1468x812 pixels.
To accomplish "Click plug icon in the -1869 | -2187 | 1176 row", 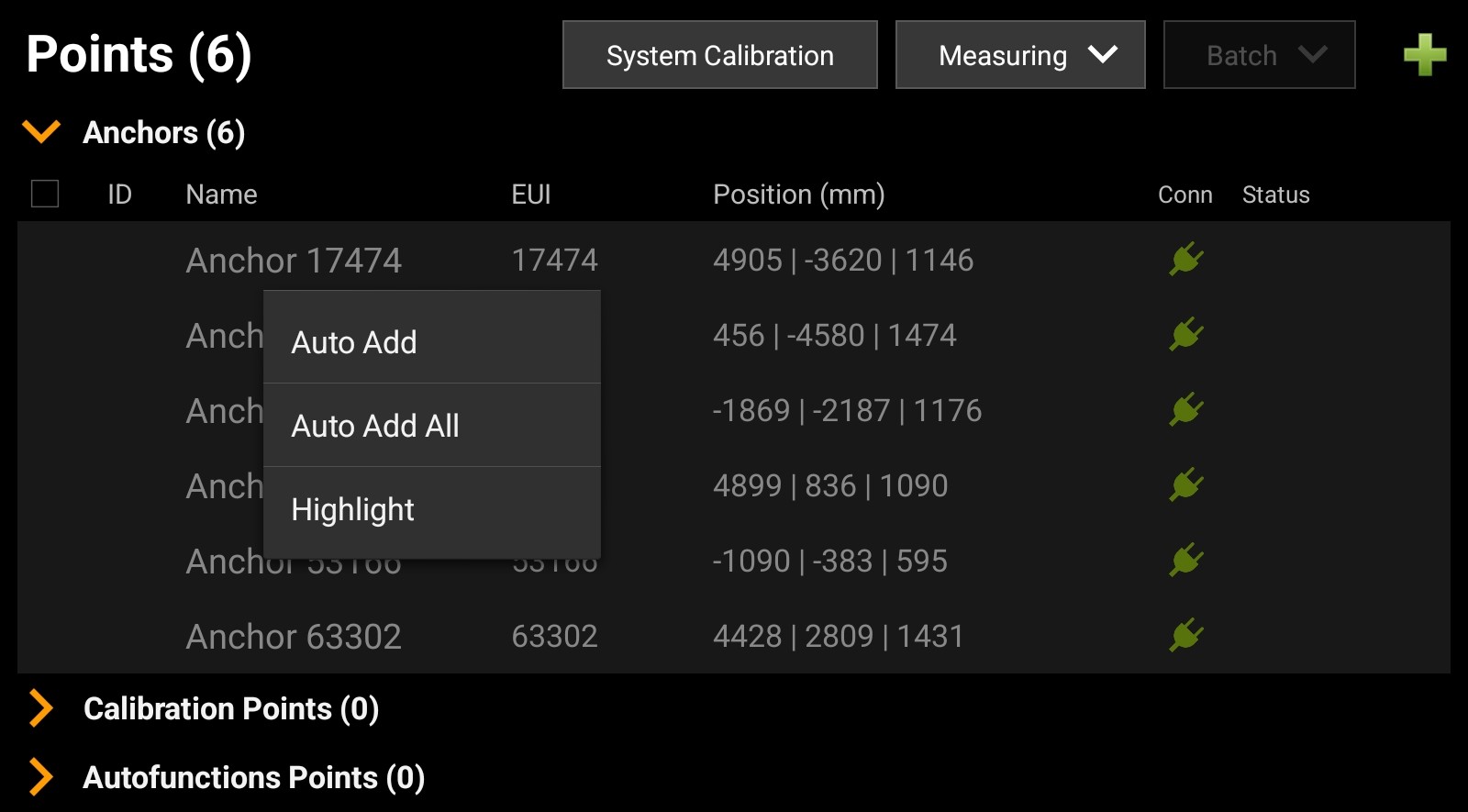I will click(1185, 410).
